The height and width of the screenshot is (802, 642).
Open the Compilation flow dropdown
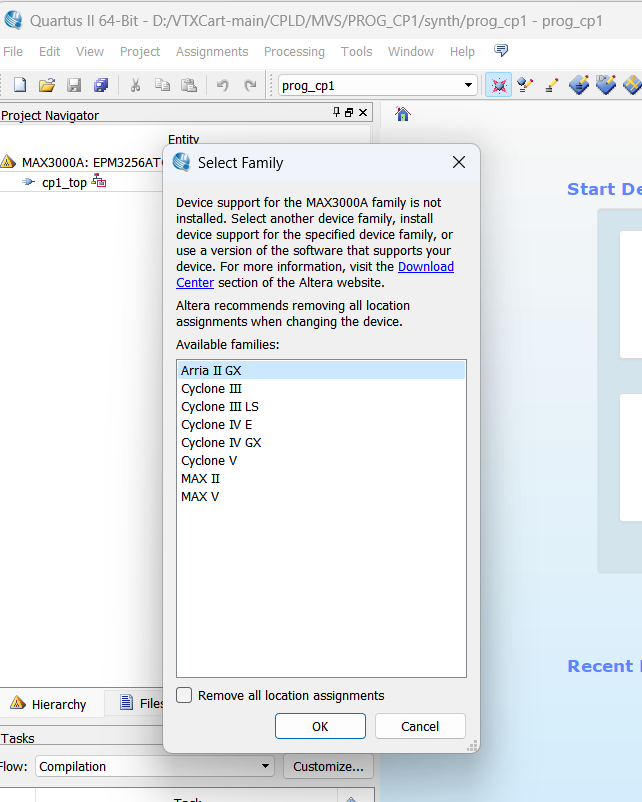click(x=155, y=766)
